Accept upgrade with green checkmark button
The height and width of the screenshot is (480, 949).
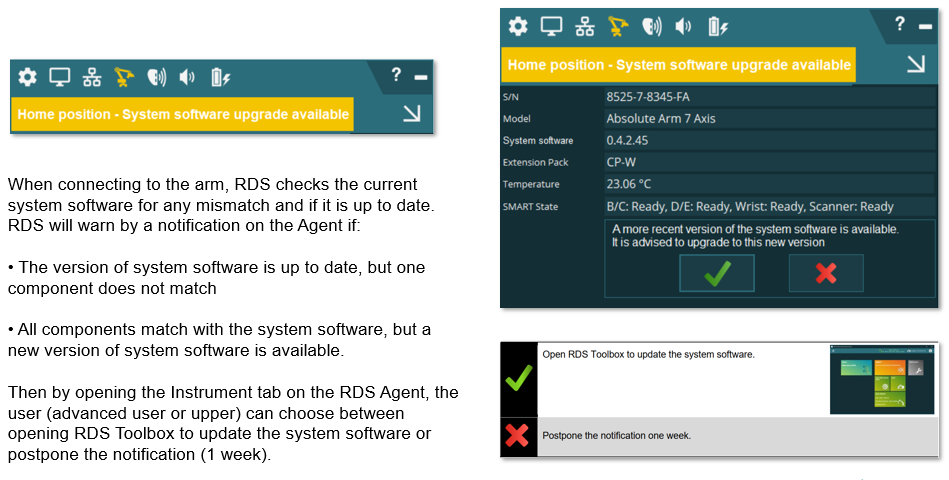pos(717,274)
